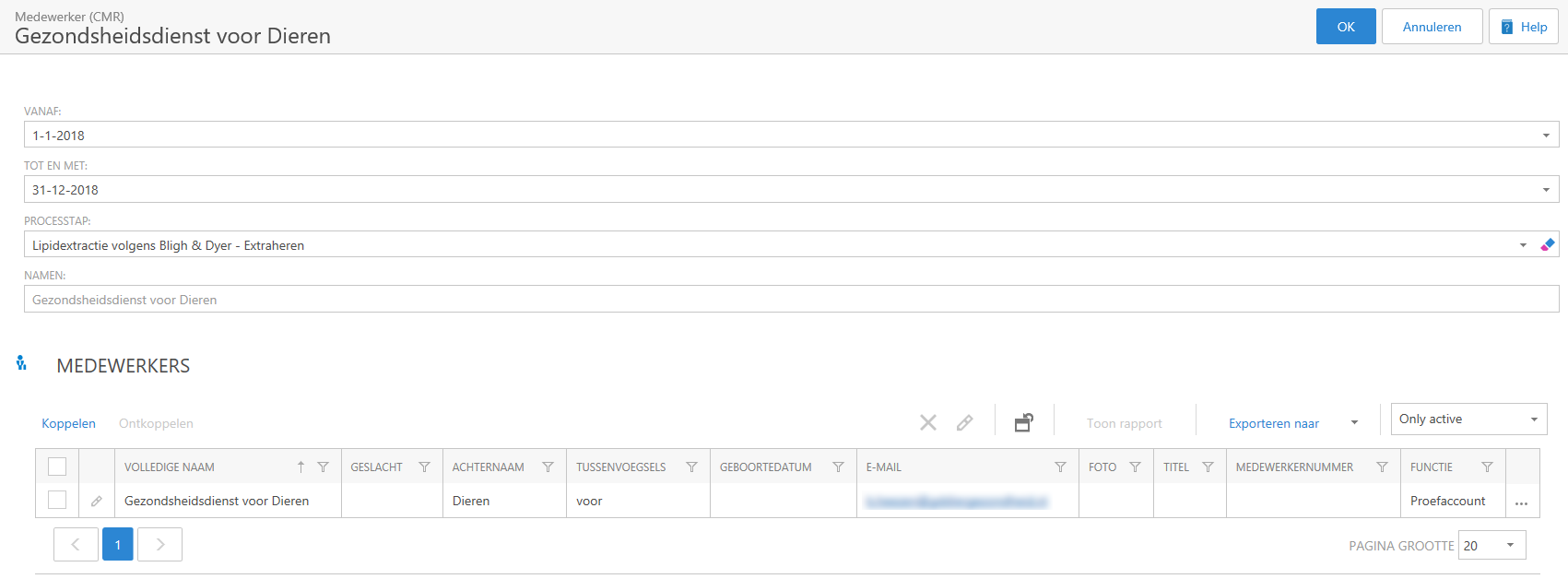
Task: Expand the Vanaf date dropdown
Action: click(x=1546, y=136)
